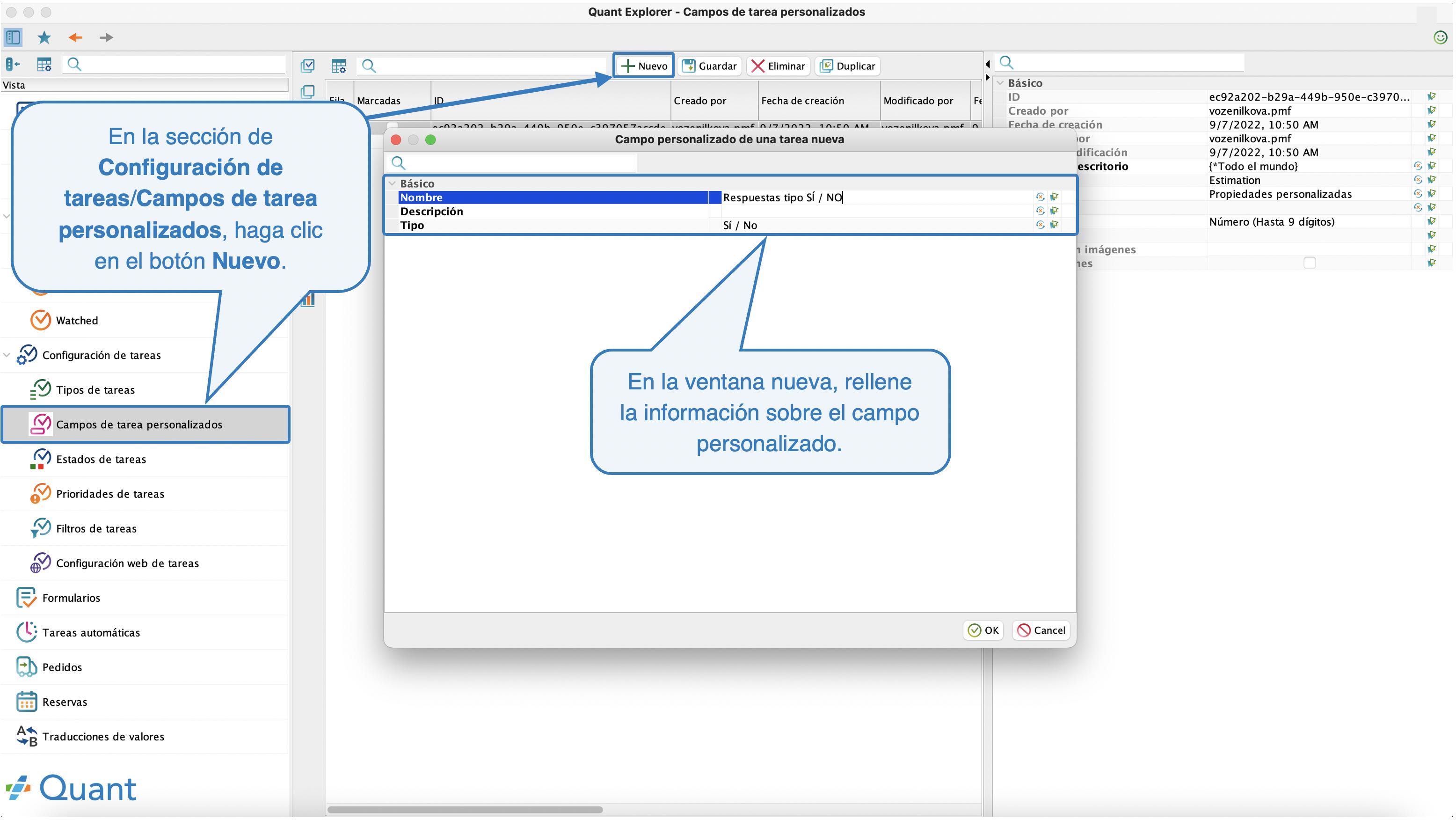Viewport: 1456px width, 820px height.
Task: Collapse the Básico group in the dialog
Action: (392, 183)
